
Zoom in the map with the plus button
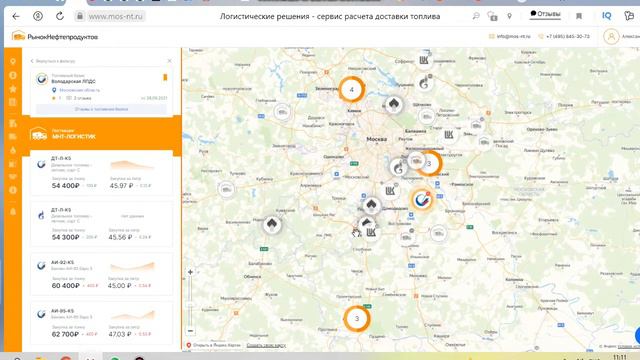pos(190,272)
